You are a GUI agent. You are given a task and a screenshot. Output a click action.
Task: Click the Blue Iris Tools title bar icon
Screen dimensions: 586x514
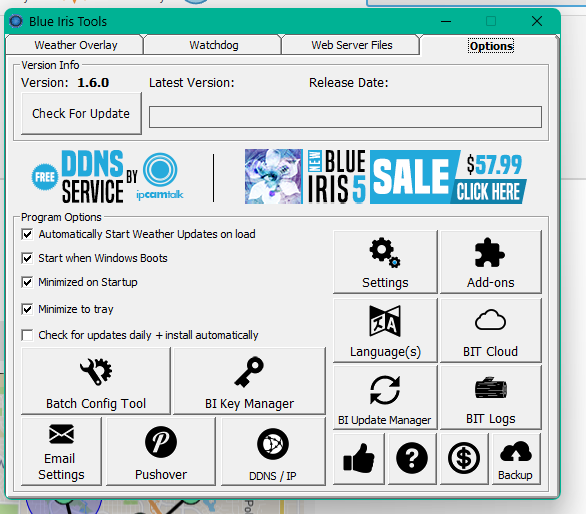click(16, 21)
